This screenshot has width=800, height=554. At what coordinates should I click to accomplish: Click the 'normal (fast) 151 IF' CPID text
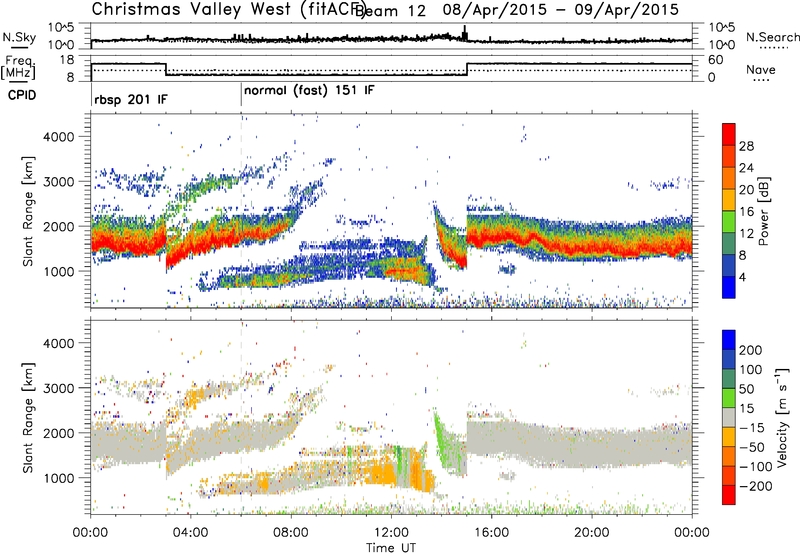tap(309, 91)
